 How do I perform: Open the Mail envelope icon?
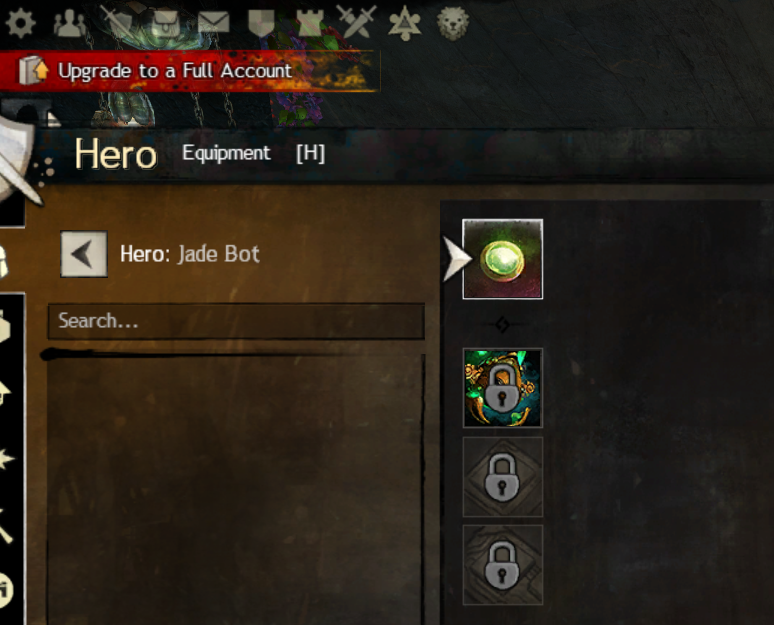coord(213,22)
